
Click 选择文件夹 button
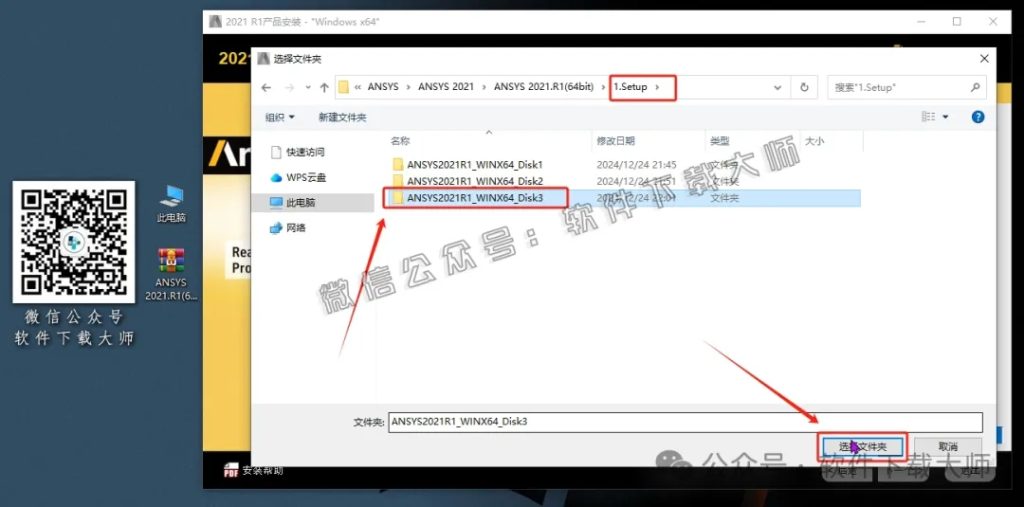(x=862, y=447)
